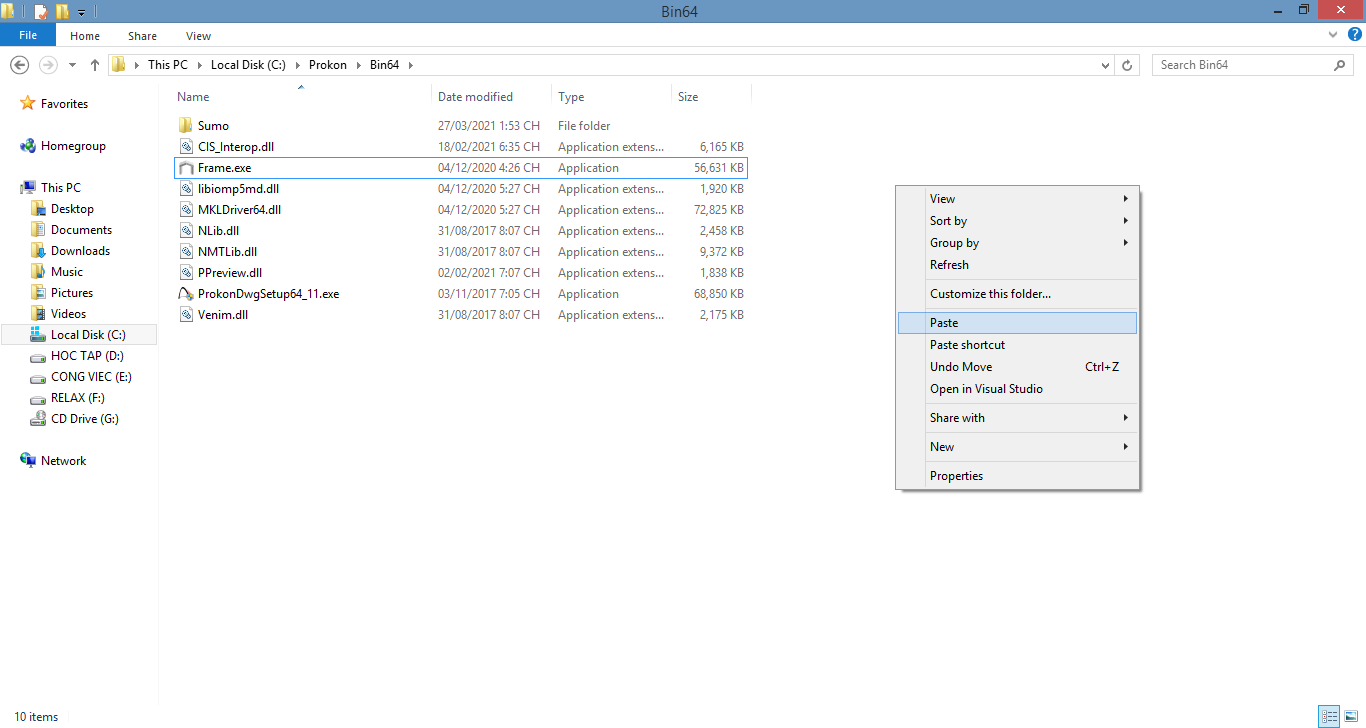Switch to details view button
Viewport: 1366px width, 728px height.
(1329, 716)
